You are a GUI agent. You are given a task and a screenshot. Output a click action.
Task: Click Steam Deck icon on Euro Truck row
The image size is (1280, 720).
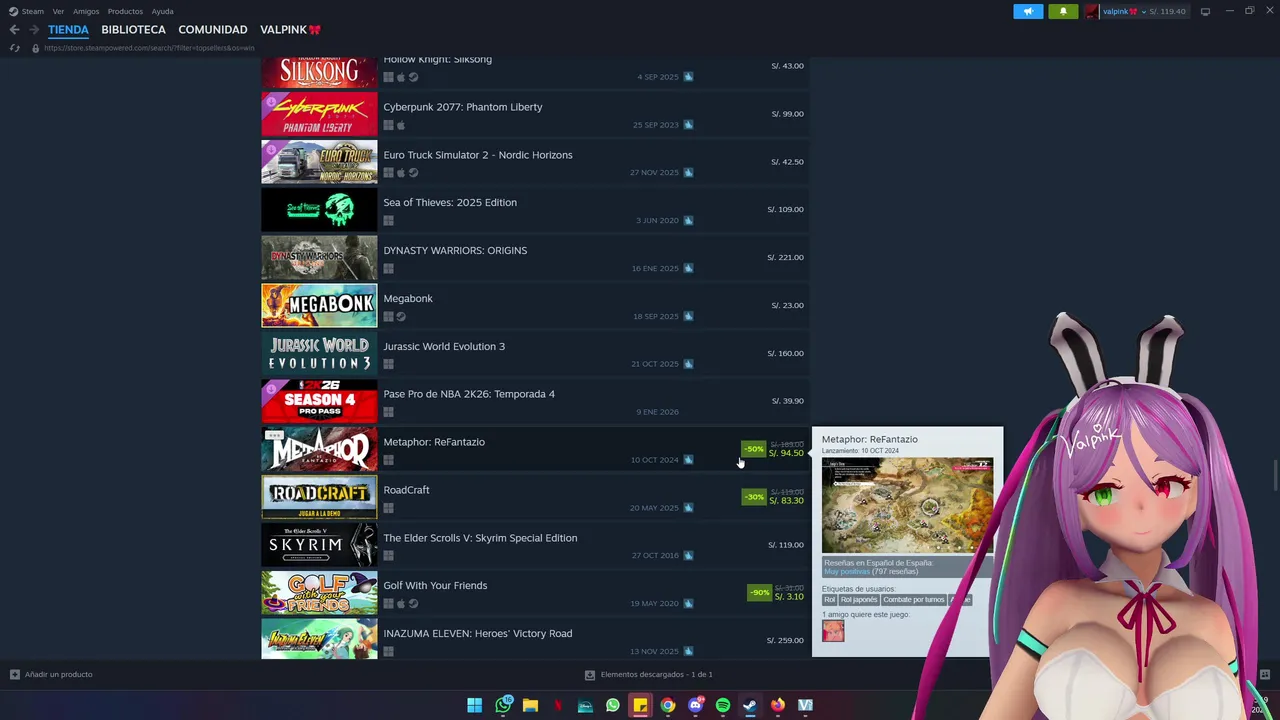(x=688, y=173)
